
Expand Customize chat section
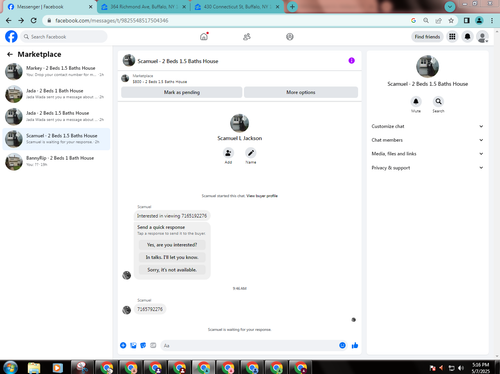[x=427, y=126]
